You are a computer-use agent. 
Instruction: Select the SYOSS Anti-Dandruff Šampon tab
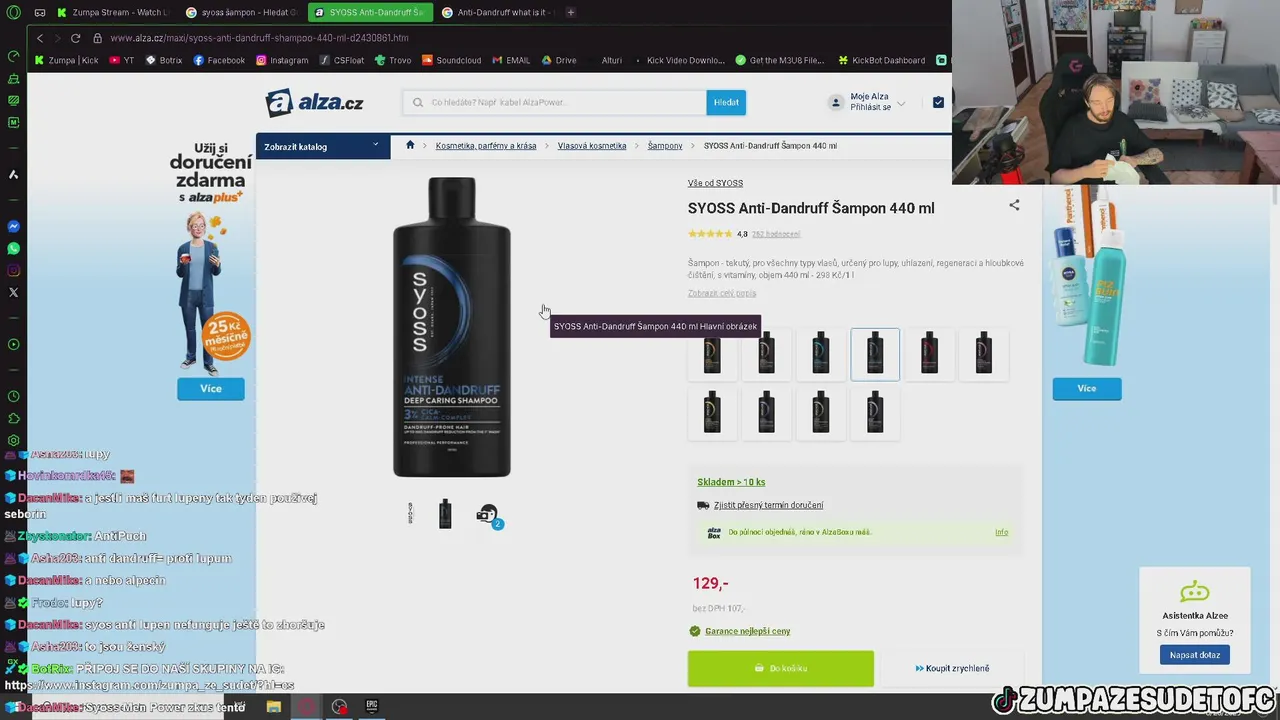pyautogui.click(x=369, y=13)
